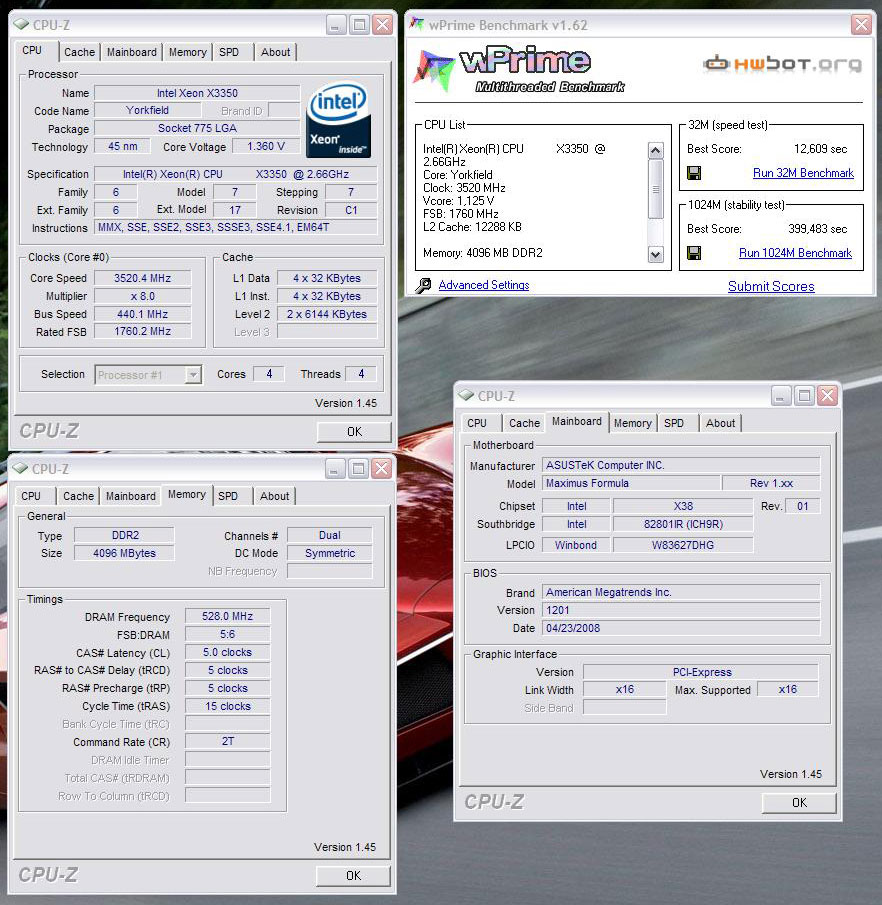Open Memory tab in Mainboard CPU-Z window
Screen dimensions: 882x905
click(x=633, y=423)
